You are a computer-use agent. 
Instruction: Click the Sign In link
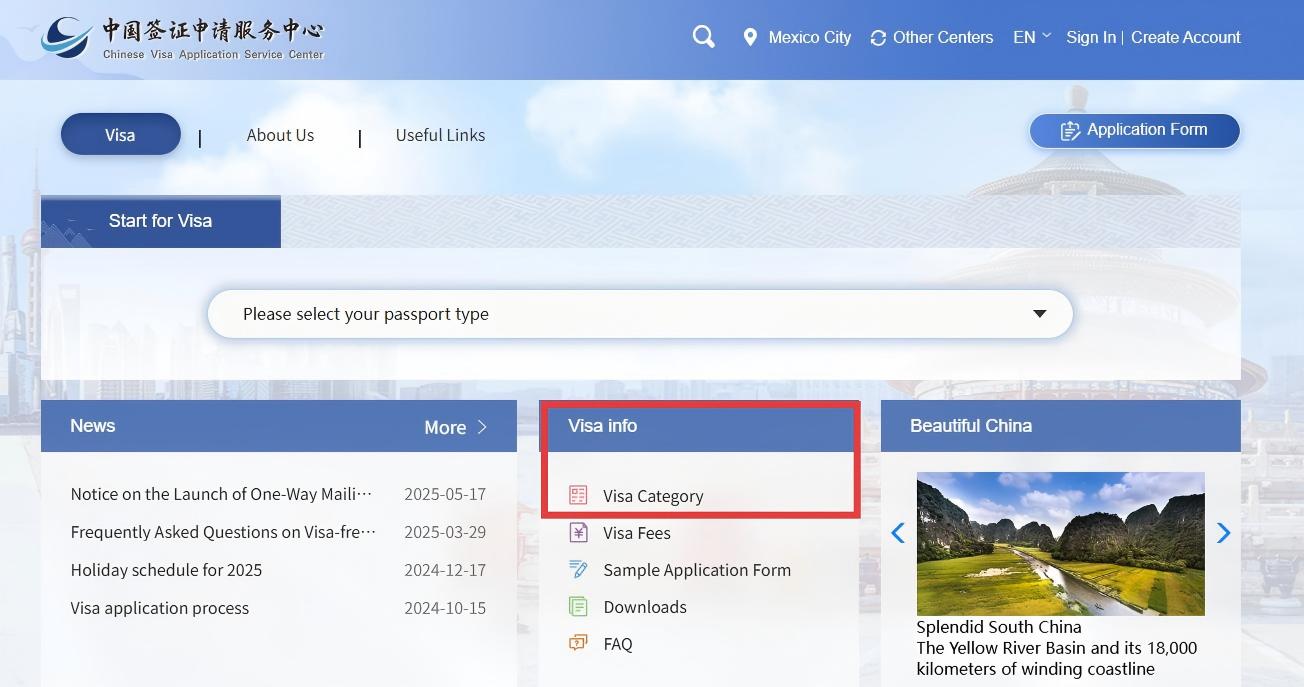(x=1090, y=37)
